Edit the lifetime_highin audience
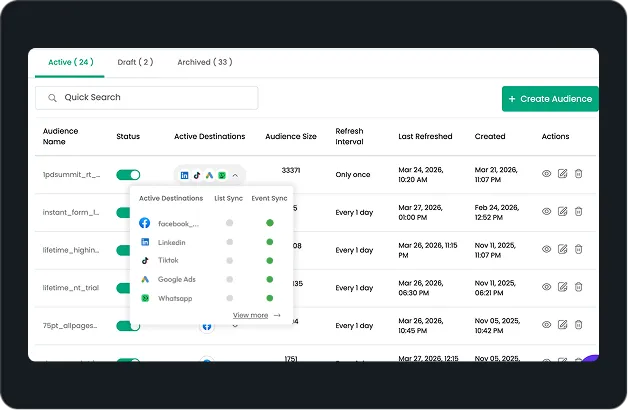 [562, 249]
